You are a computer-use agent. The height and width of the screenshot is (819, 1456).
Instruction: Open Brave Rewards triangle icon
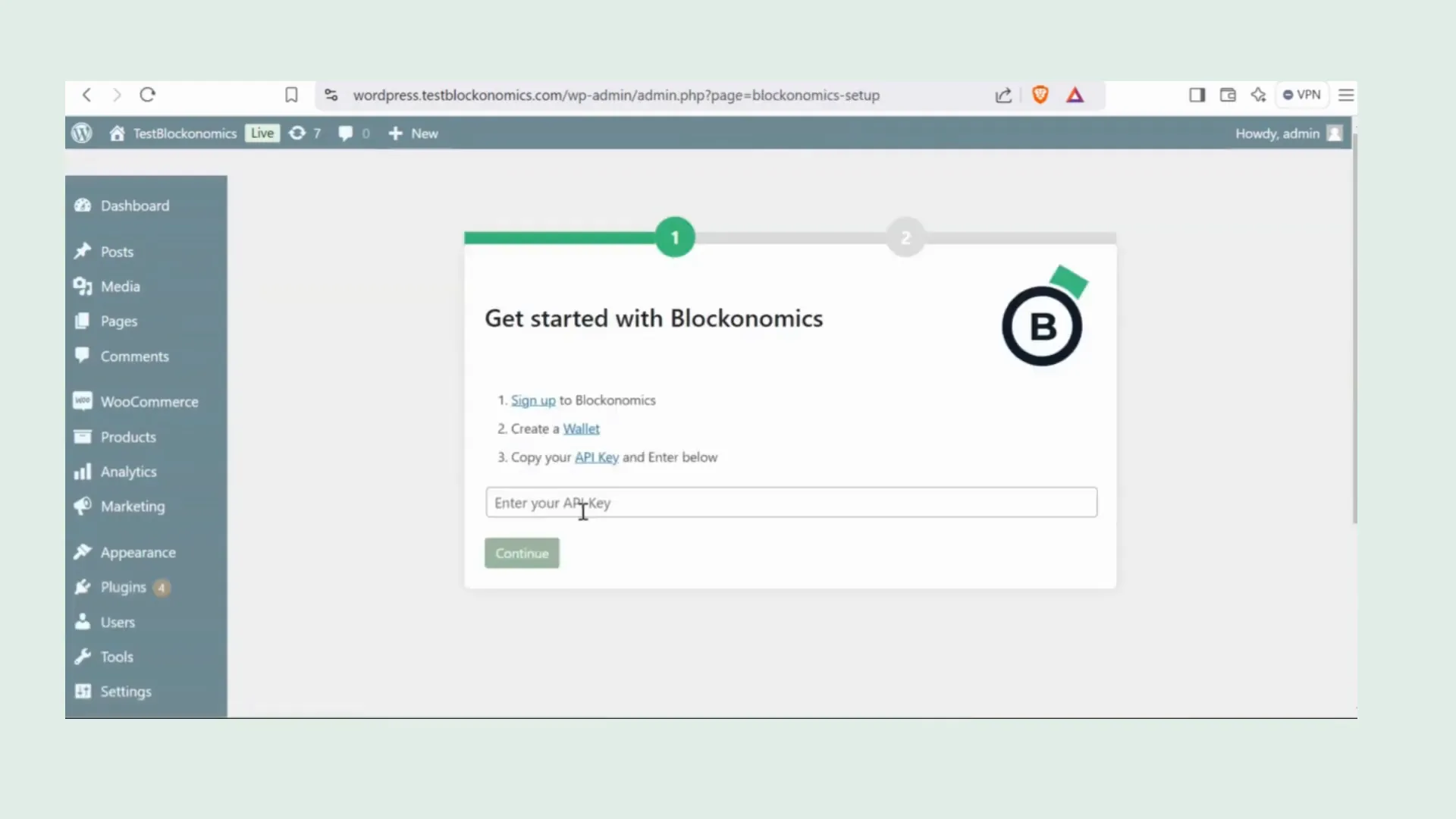click(1075, 95)
